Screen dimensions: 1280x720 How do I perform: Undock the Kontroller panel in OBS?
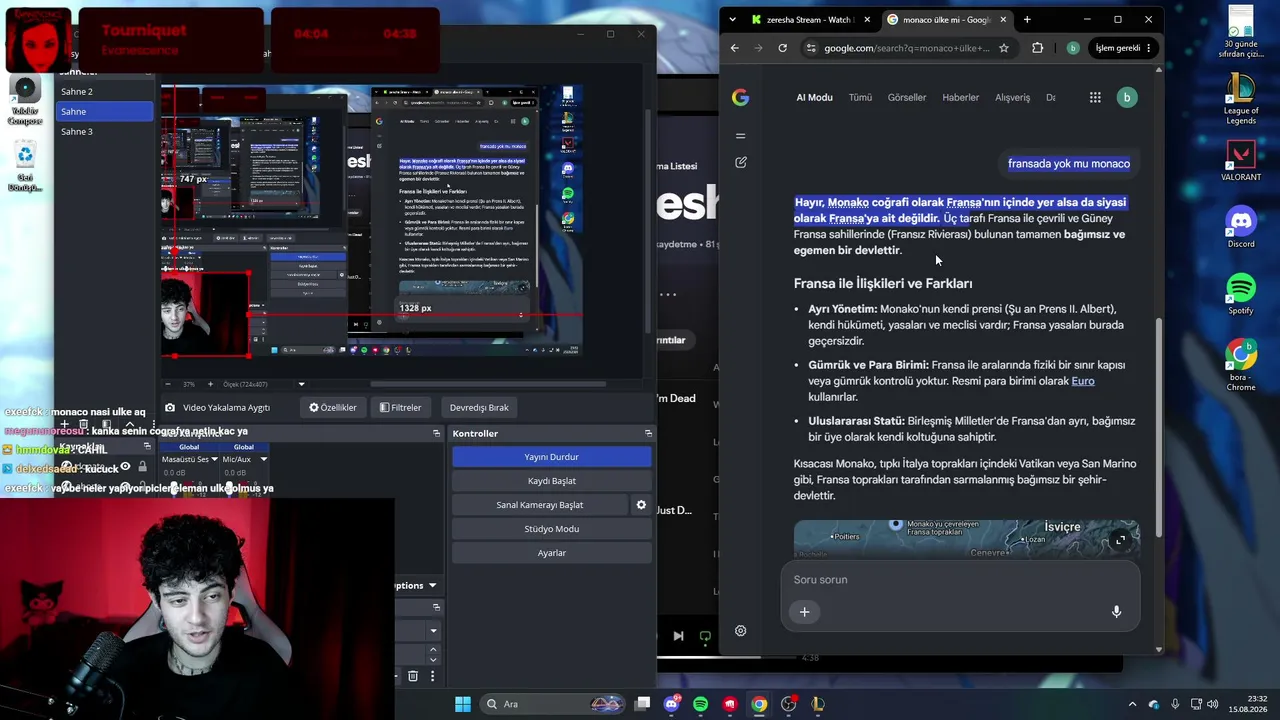point(648,434)
